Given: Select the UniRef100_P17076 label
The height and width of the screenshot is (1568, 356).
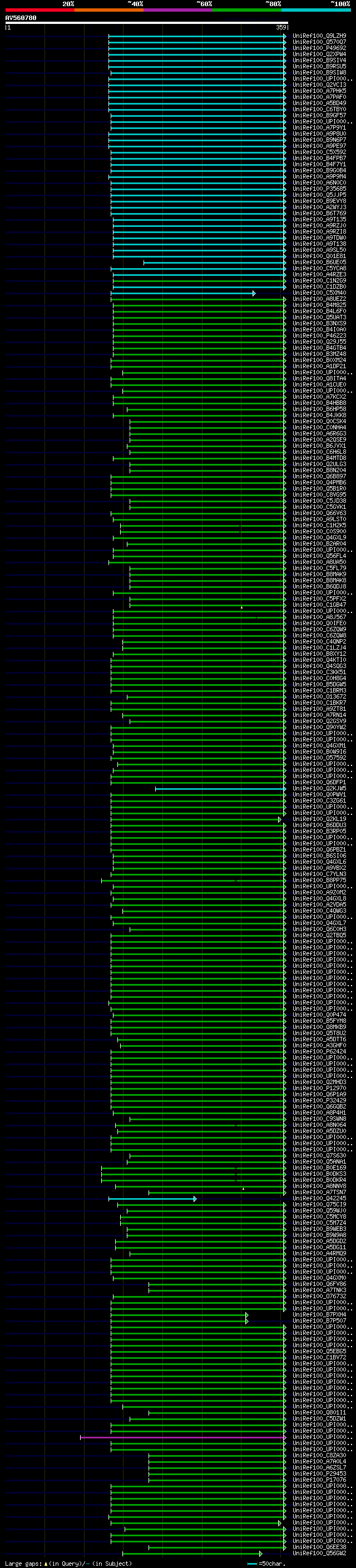Looking at the screenshot, I should tap(319, 1479).
